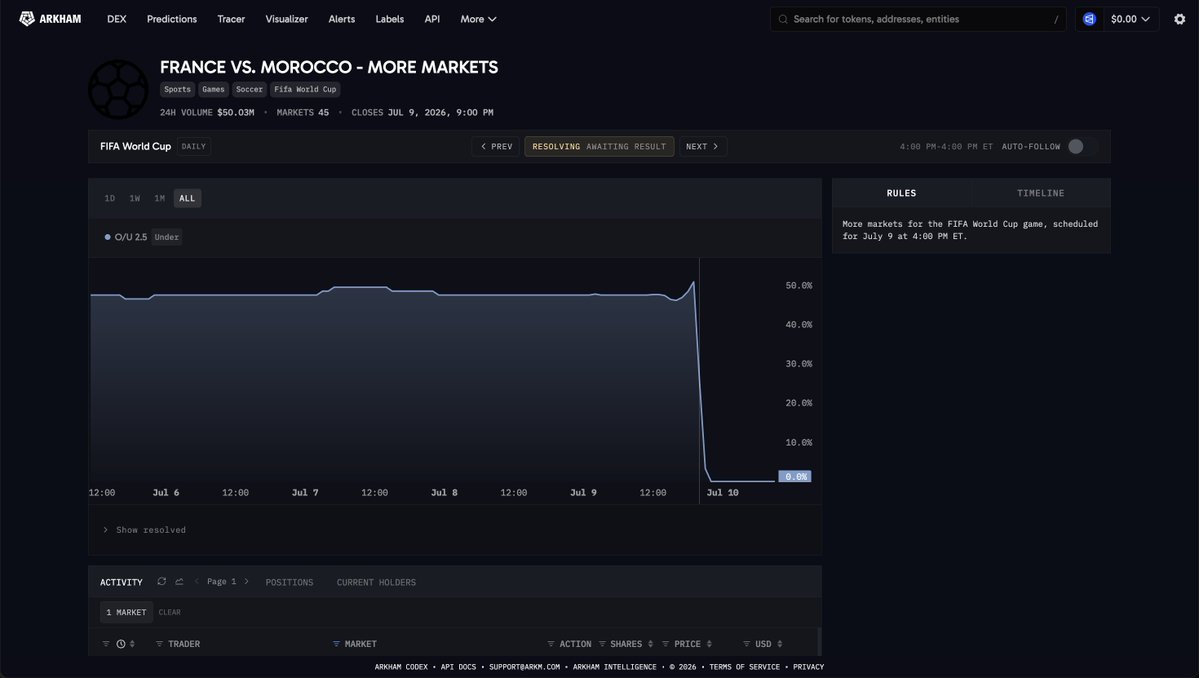
Task: Click the Prev market button
Action: coord(496,147)
